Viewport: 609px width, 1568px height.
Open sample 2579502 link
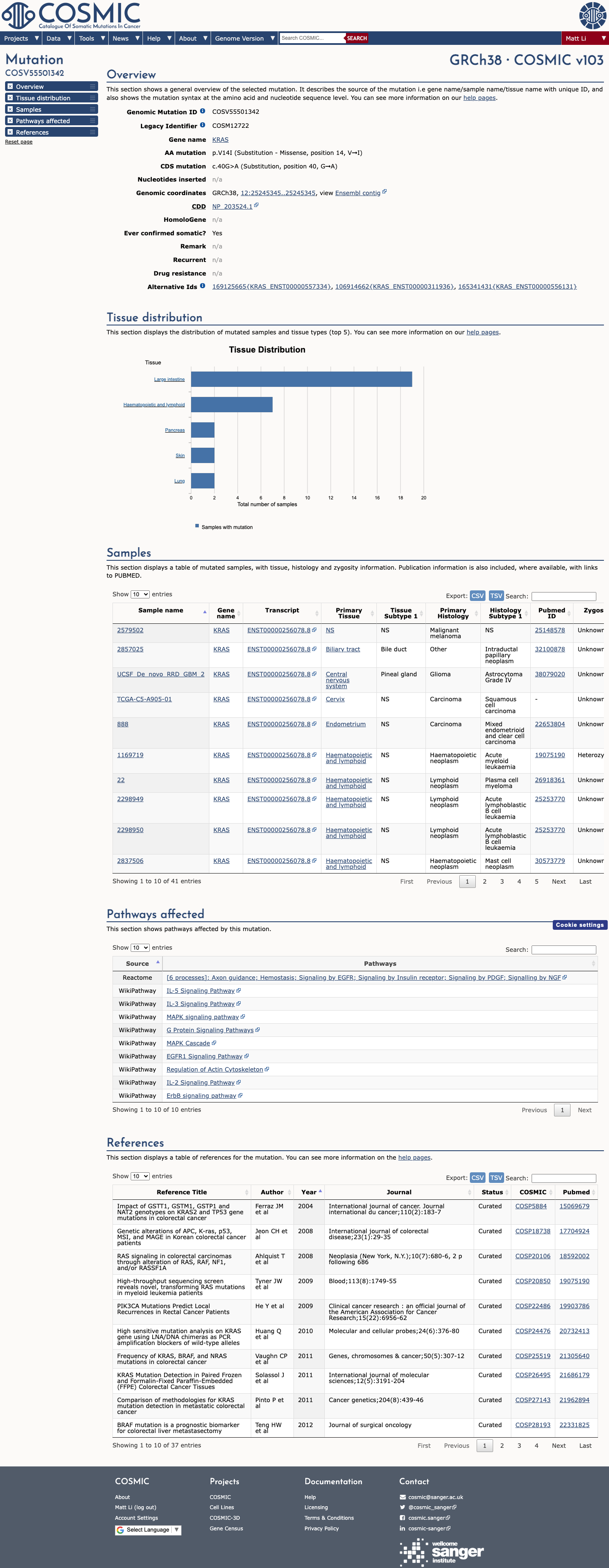point(130,631)
